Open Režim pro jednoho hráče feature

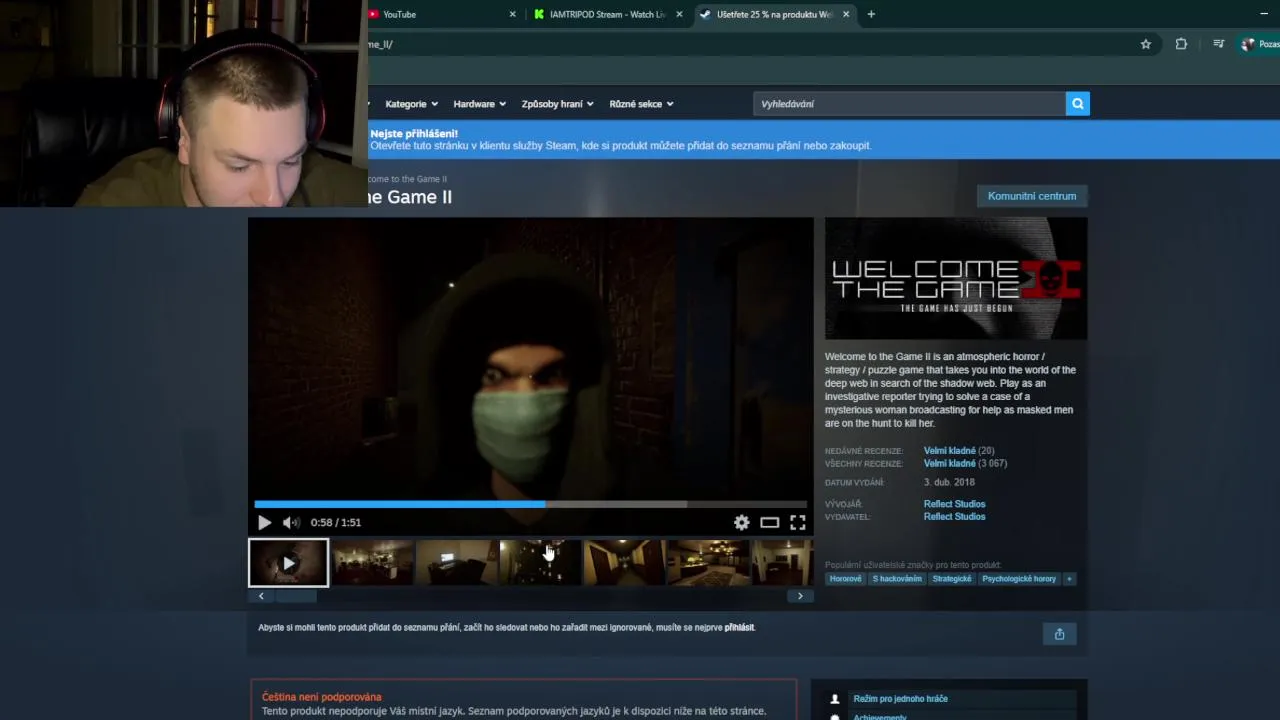pos(900,699)
